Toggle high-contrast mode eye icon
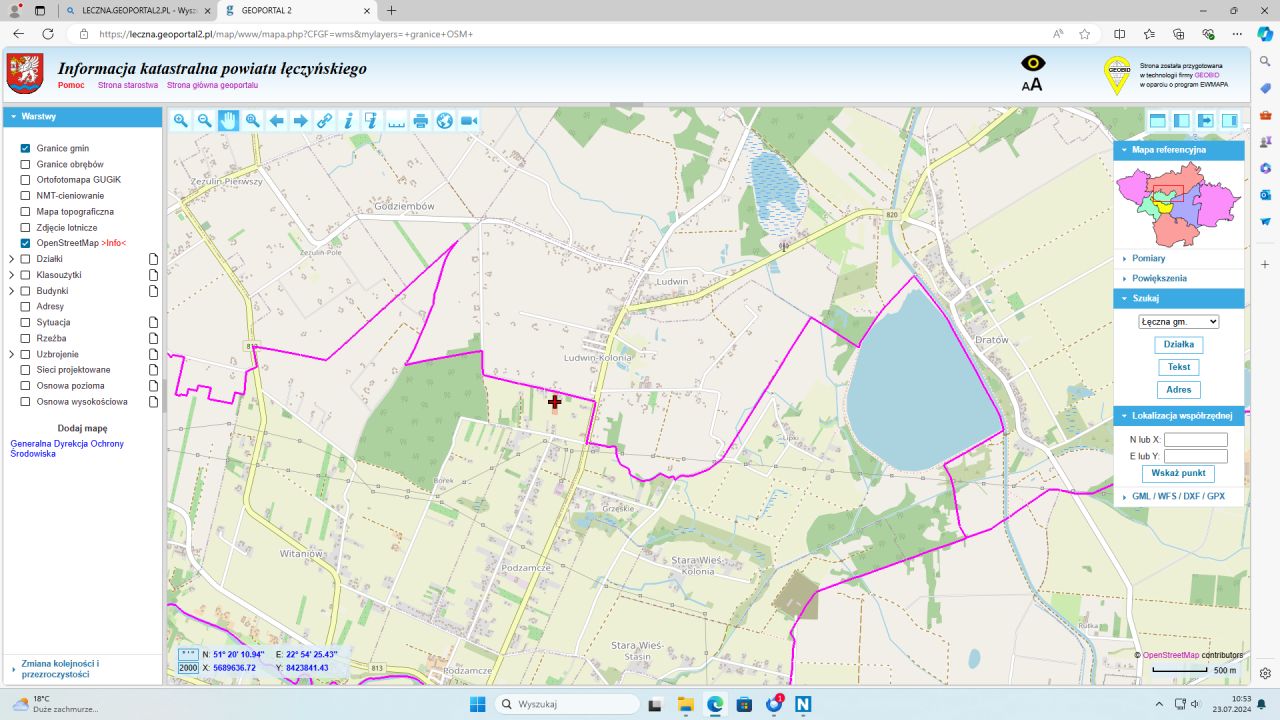 tap(1033, 63)
